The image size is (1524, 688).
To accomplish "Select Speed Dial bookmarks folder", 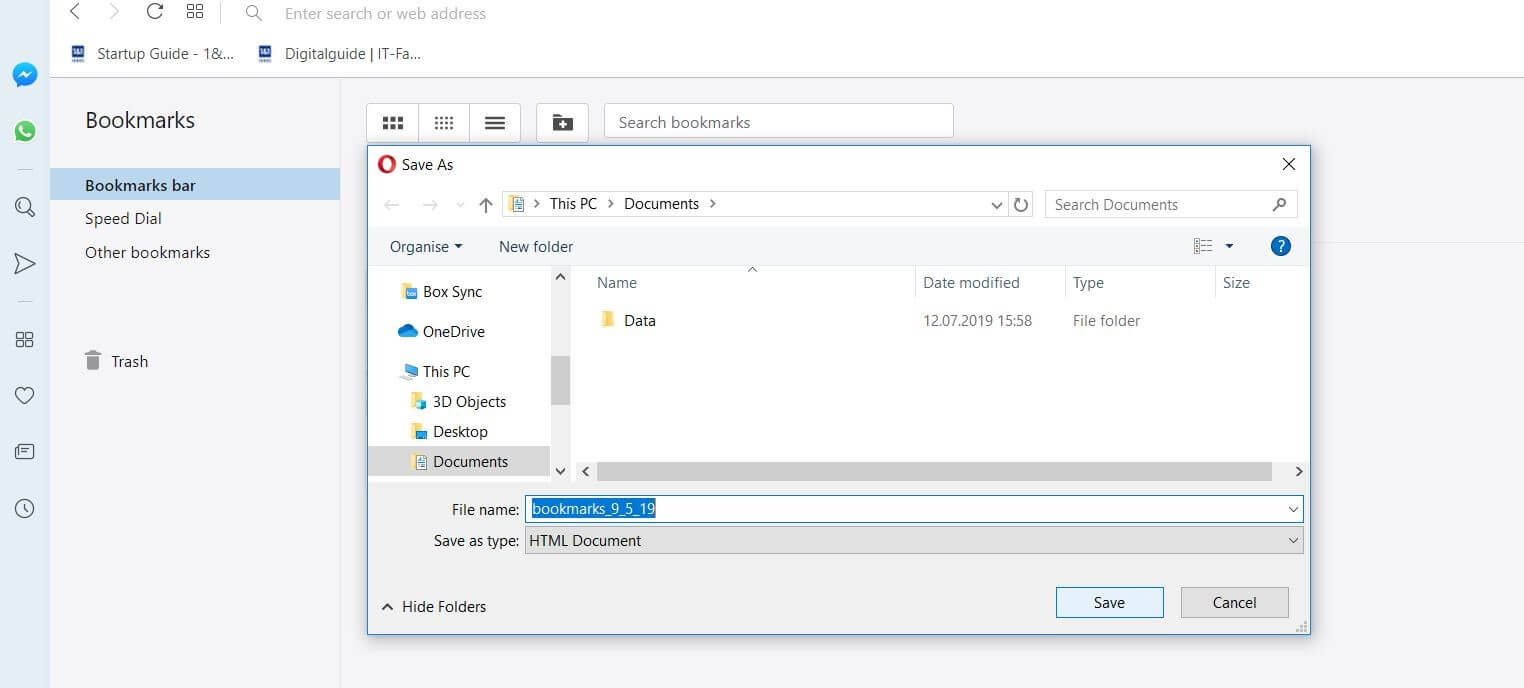I will (123, 218).
